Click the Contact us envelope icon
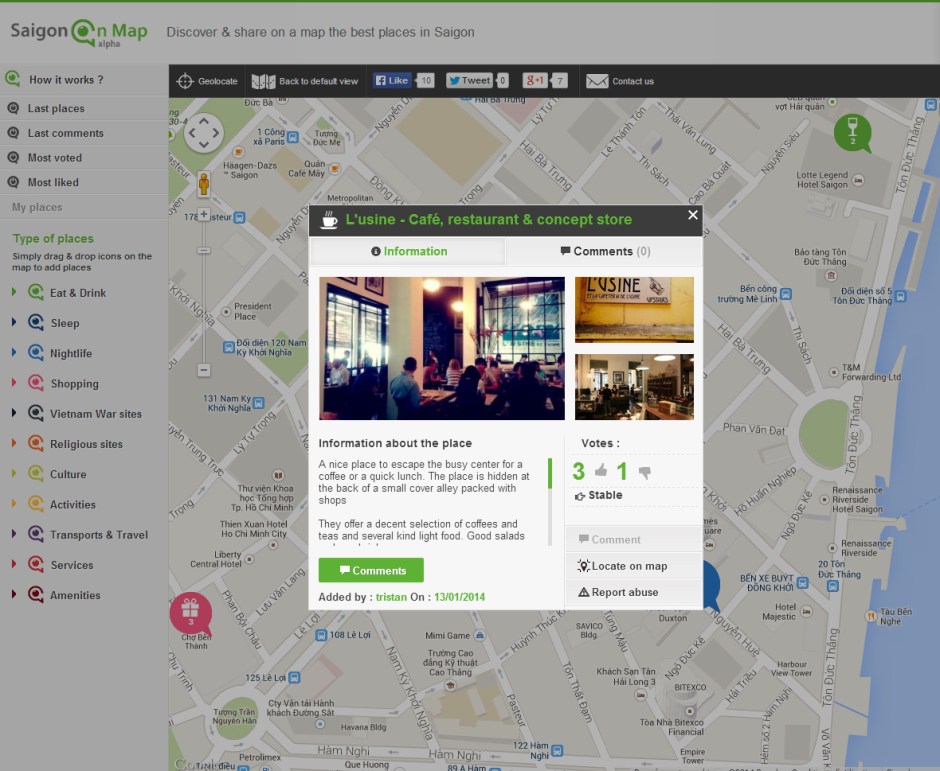The height and width of the screenshot is (771, 940). click(x=597, y=81)
